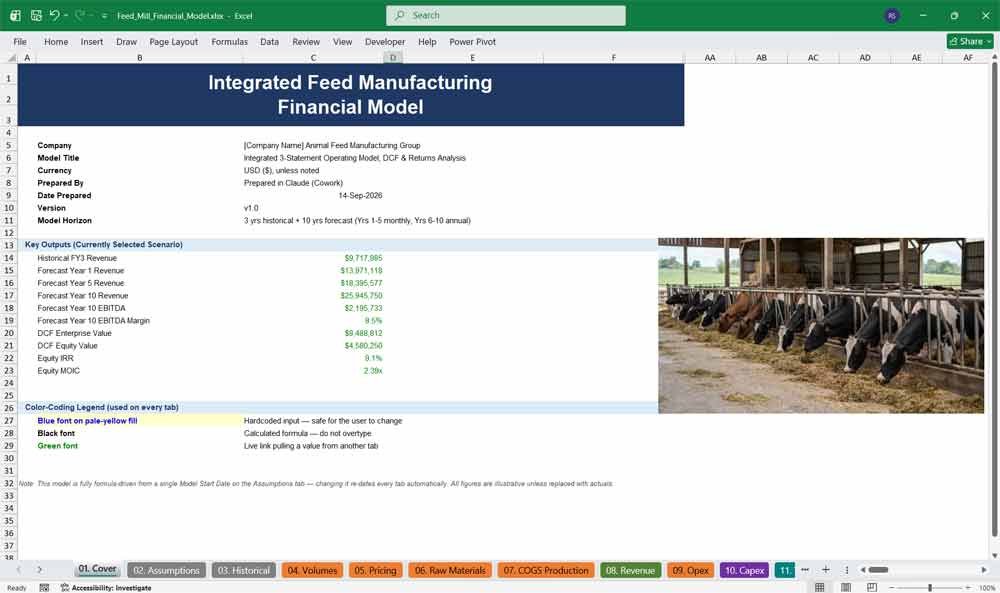Viewport: 1000px width, 593px height.
Task: Click the Redo icon in quick access toolbar
Action: [79, 15]
